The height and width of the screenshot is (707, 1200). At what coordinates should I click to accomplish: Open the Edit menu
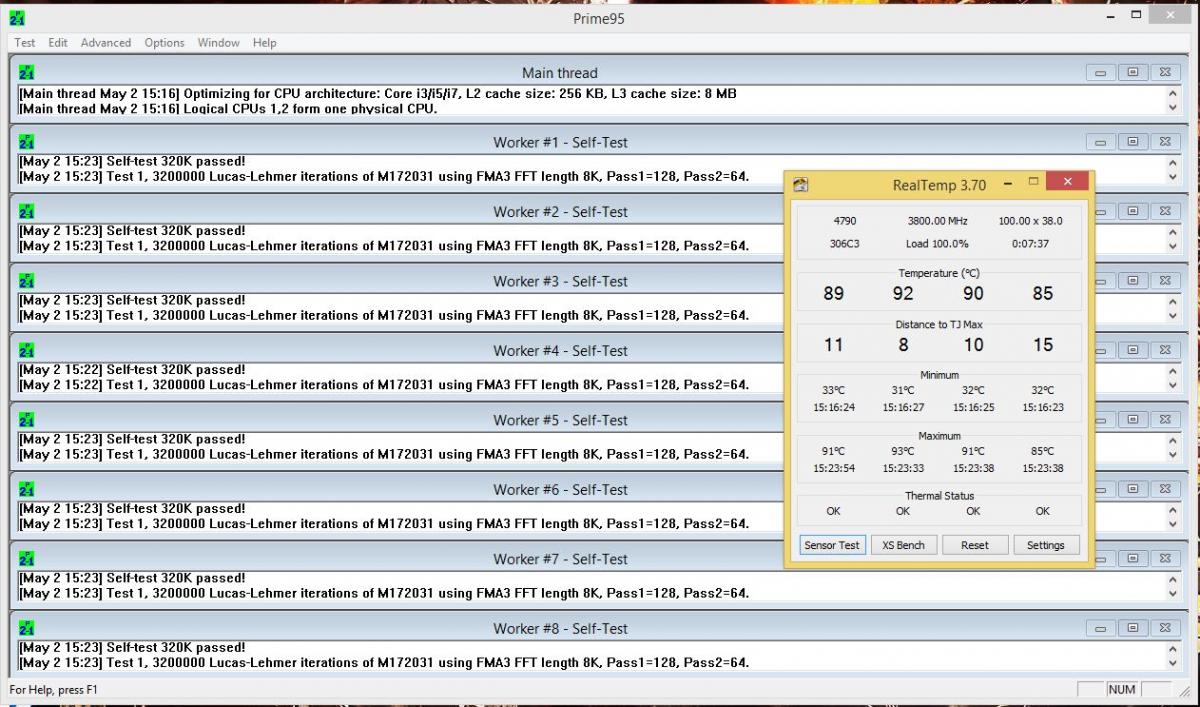click(x=58, y=43)
